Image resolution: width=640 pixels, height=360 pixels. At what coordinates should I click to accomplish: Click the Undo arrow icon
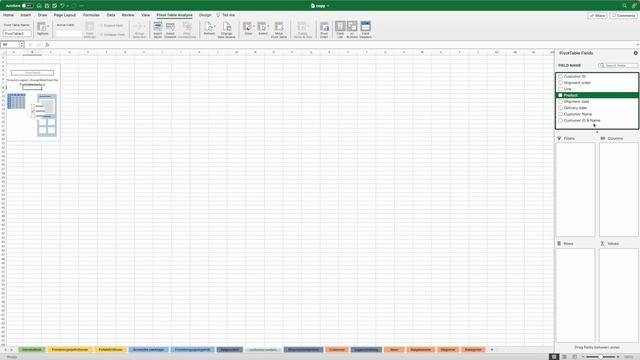pyautogui.click(x=62, y=6)
